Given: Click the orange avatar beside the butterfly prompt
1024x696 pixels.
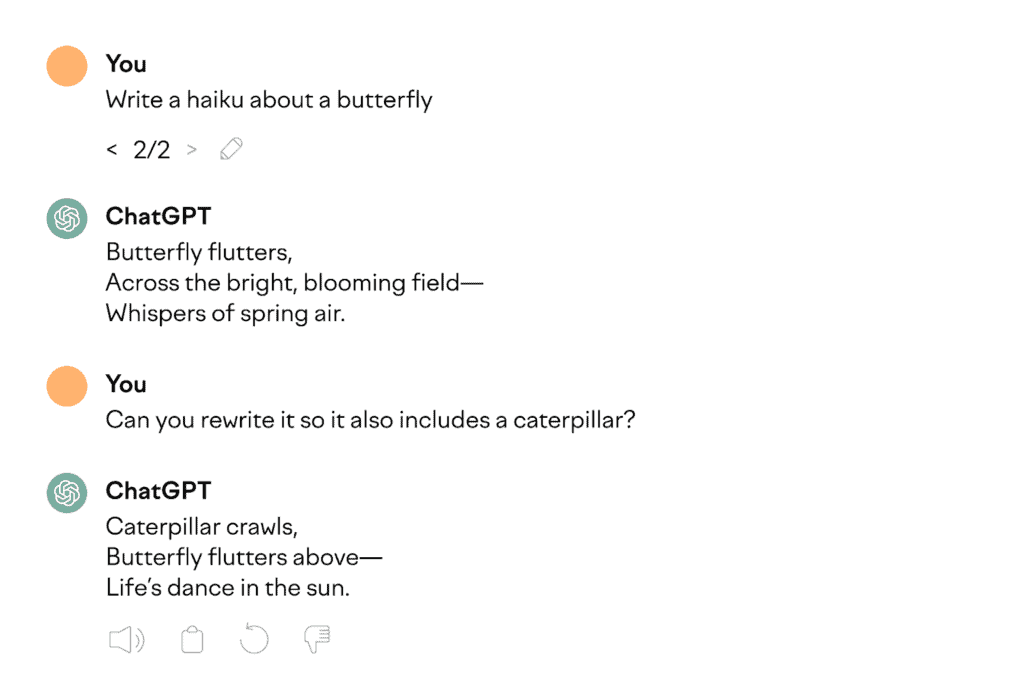Looking at the screenshot, I should coord(67,66).
